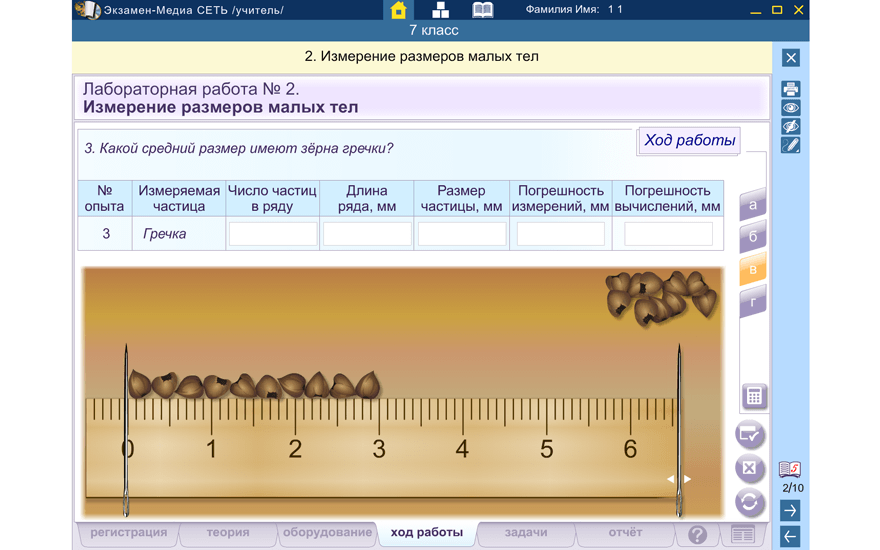
Task: Open the blocks structure icon in header
Action: click(x=440, y=10)
